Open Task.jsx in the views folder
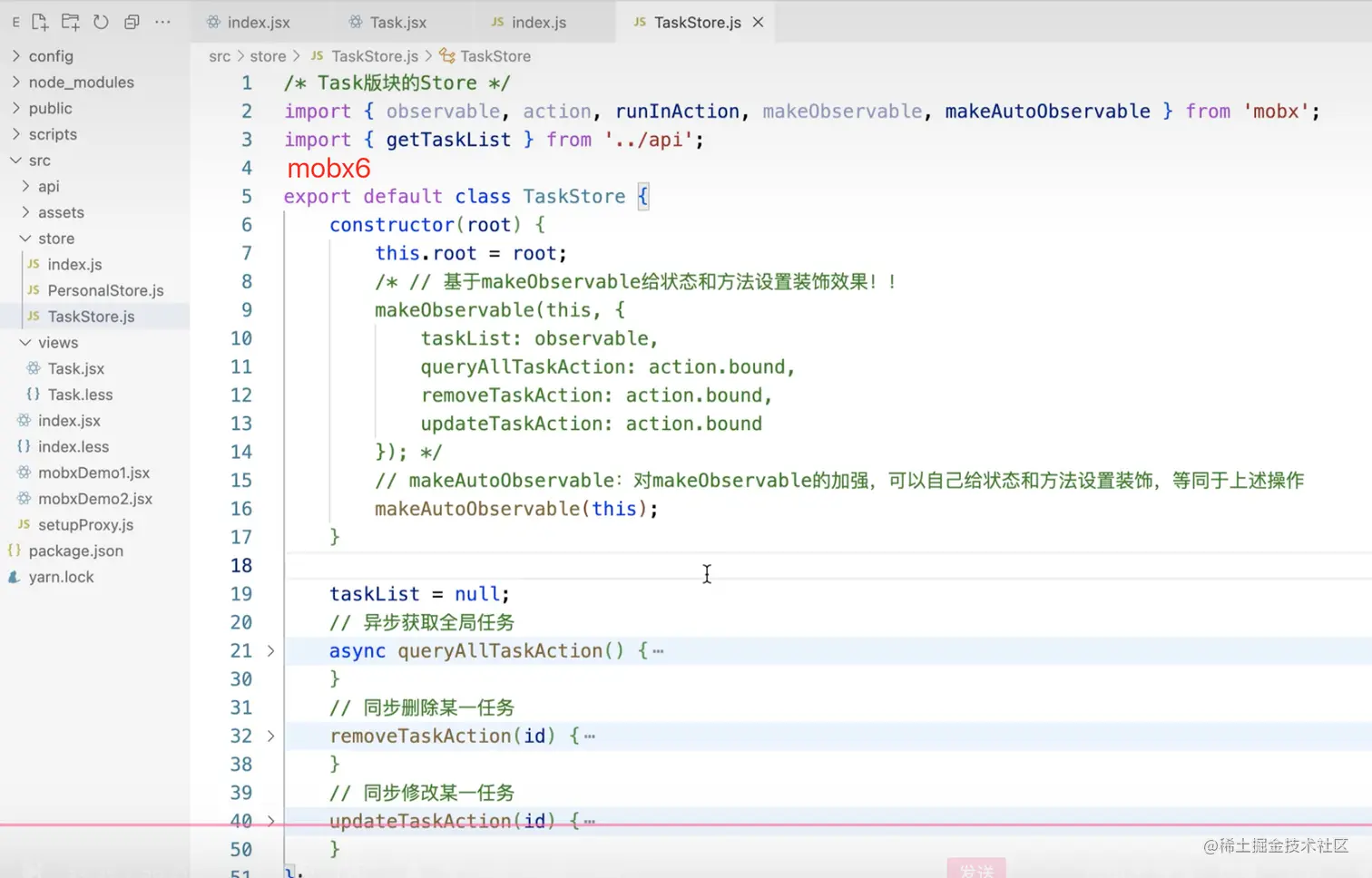This screenshot has width=1372, height=878. point(76,368)
